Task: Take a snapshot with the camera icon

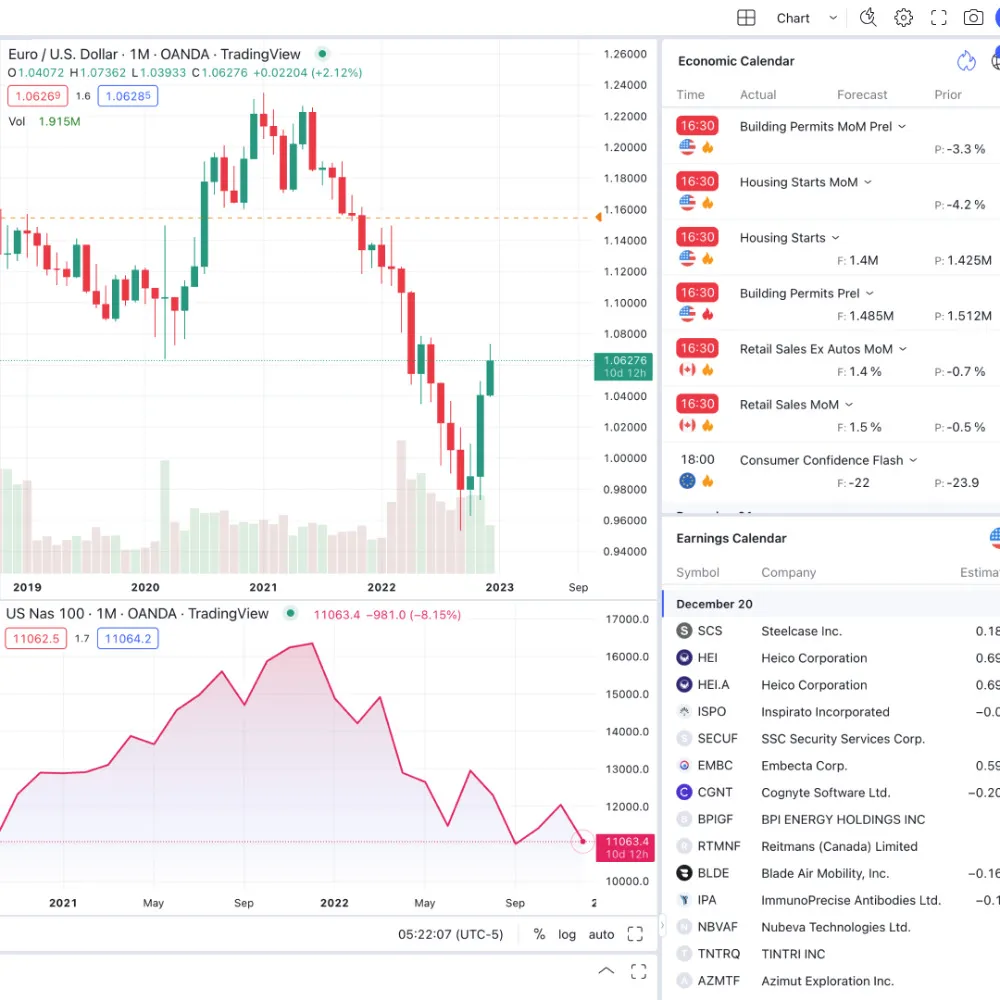Action: [x=973, y=18]
